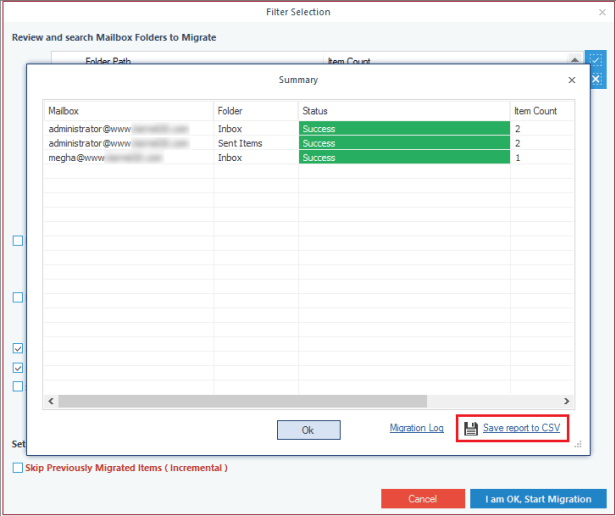Click the Status column header
Viewport: 616px width, 516px height.
pos(403,110)
